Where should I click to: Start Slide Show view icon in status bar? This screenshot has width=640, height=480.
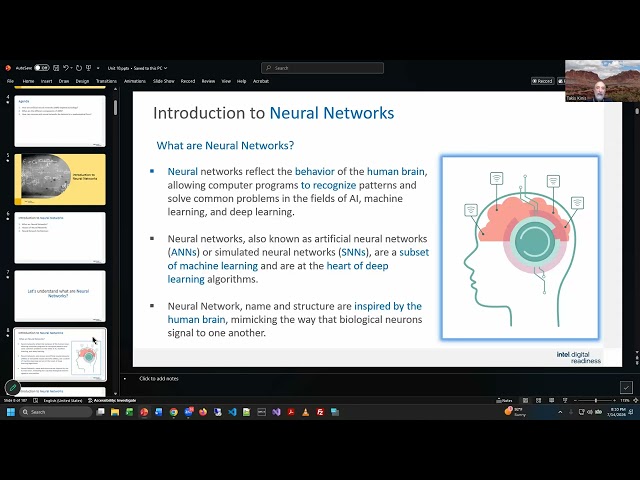pos(565,401)
